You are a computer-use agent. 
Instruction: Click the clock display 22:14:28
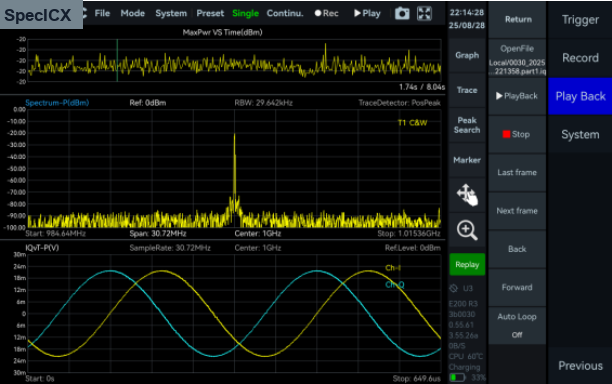coord(467,12)
